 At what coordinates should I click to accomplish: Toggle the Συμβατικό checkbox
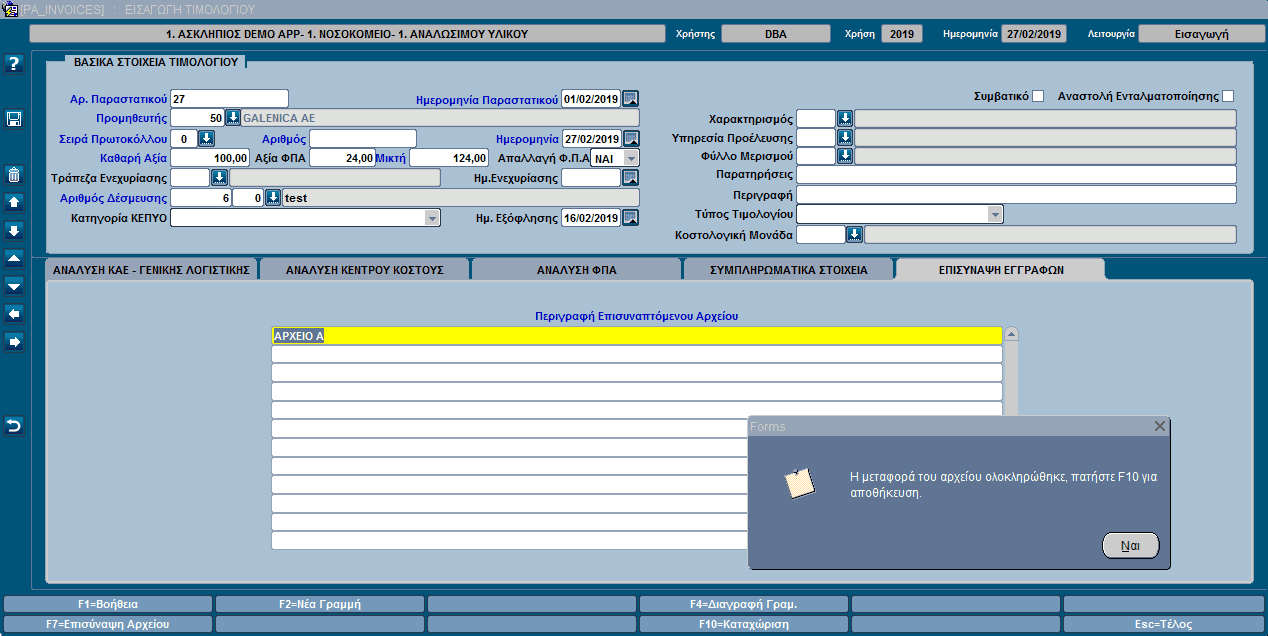[x=1038, y=96]
